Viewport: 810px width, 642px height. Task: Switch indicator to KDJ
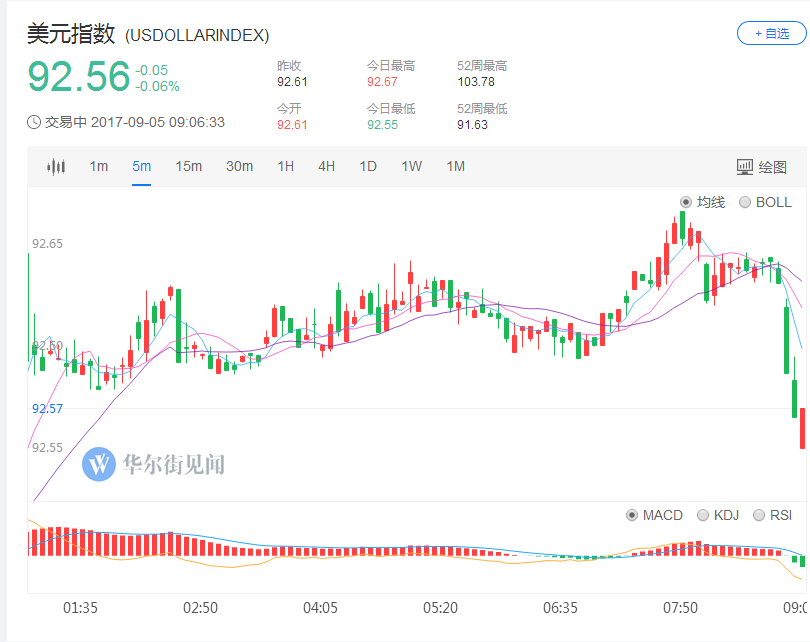703,515
